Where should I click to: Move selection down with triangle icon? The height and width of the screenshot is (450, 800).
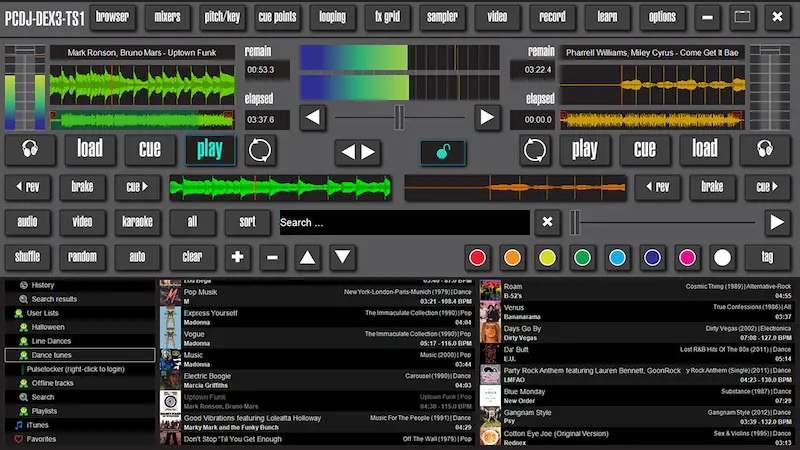tap(342, 257)
